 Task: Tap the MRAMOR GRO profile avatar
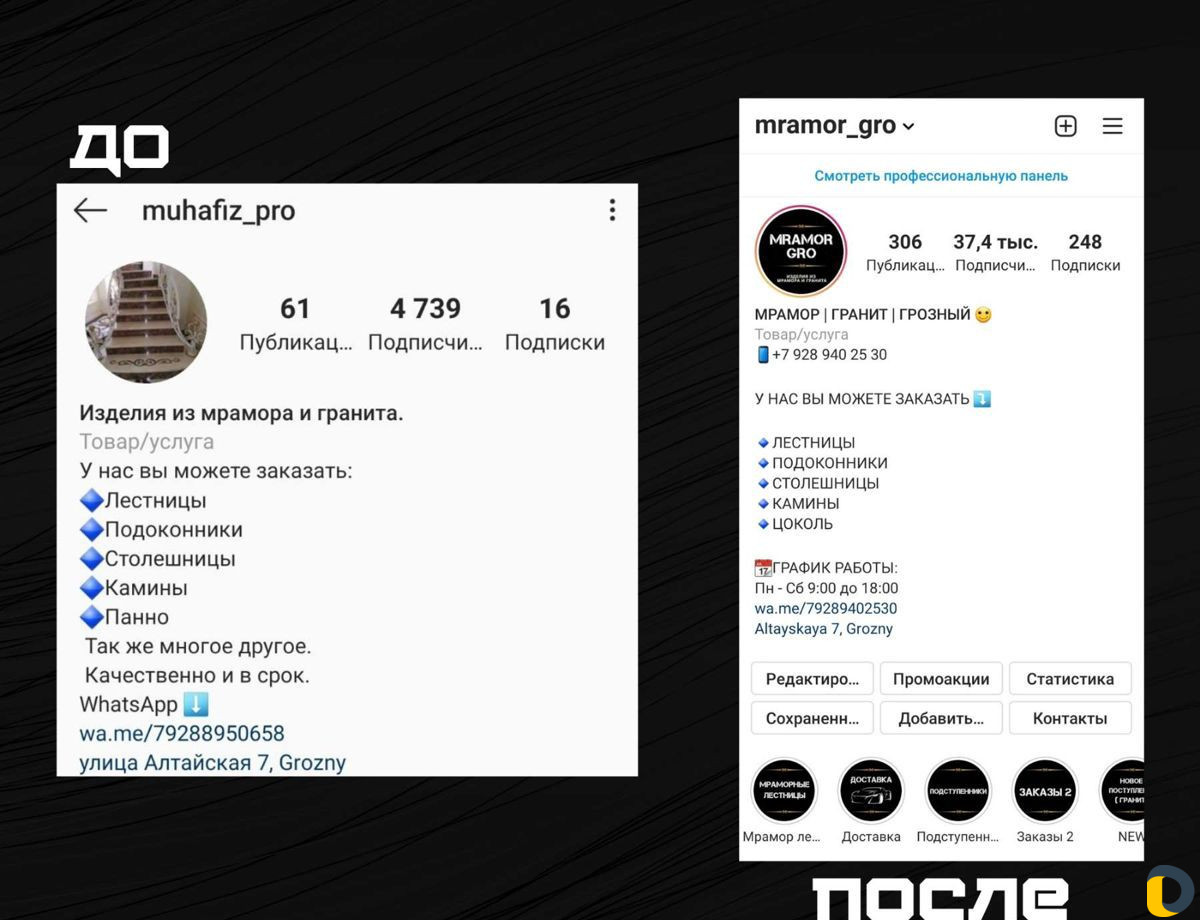click(x=801, y=251)
